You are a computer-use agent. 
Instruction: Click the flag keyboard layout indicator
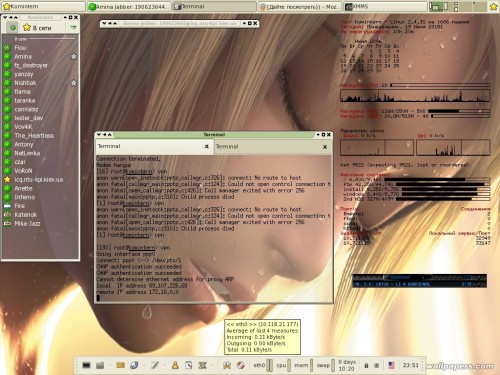[391, 365]
